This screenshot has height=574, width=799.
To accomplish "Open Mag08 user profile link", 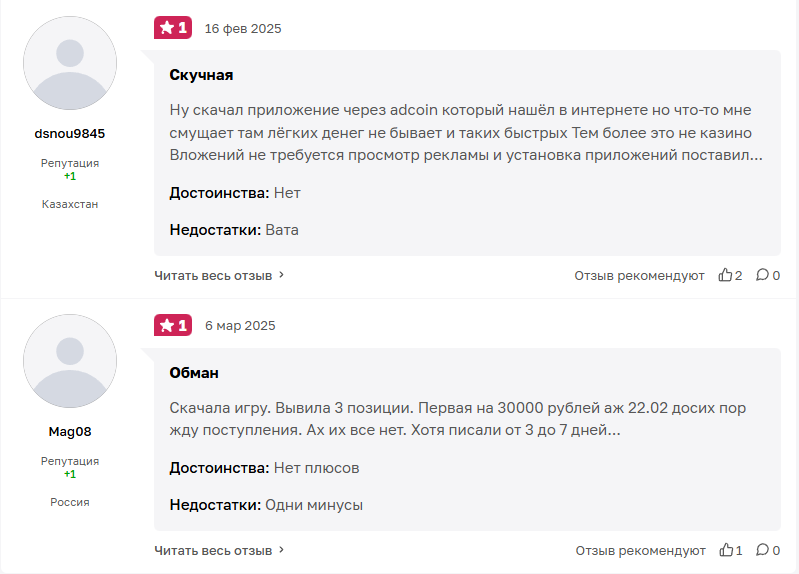I will (x=70, y=431).
